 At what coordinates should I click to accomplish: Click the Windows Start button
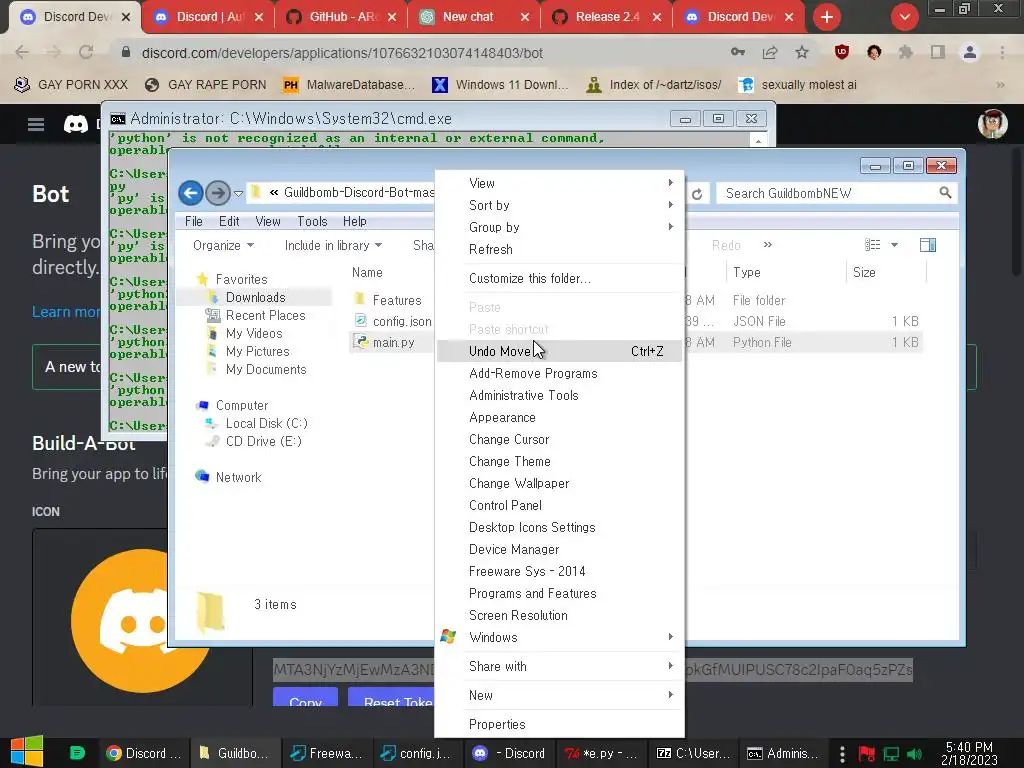(x=27, y=752)
